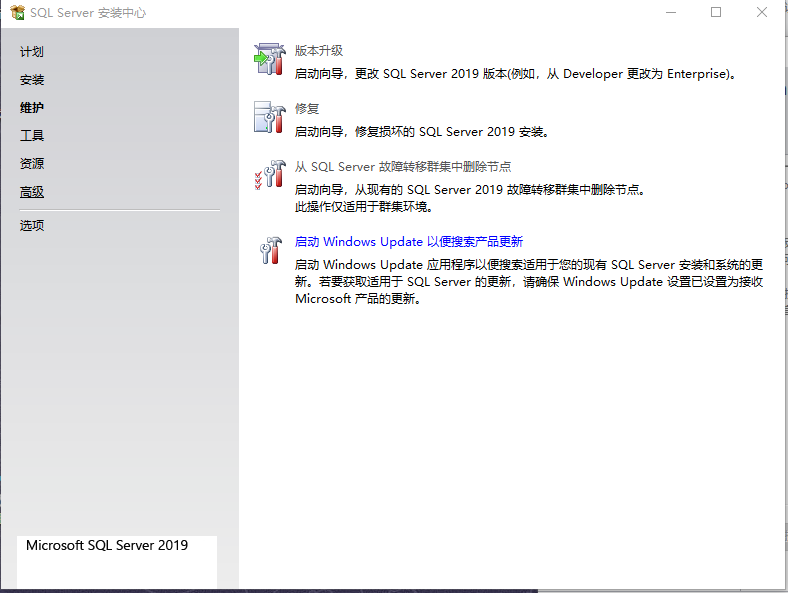The width and height of the screenshot is (788, 593).
Task: Launch the 版本升级 wizard link
Action: click(319, 51)
